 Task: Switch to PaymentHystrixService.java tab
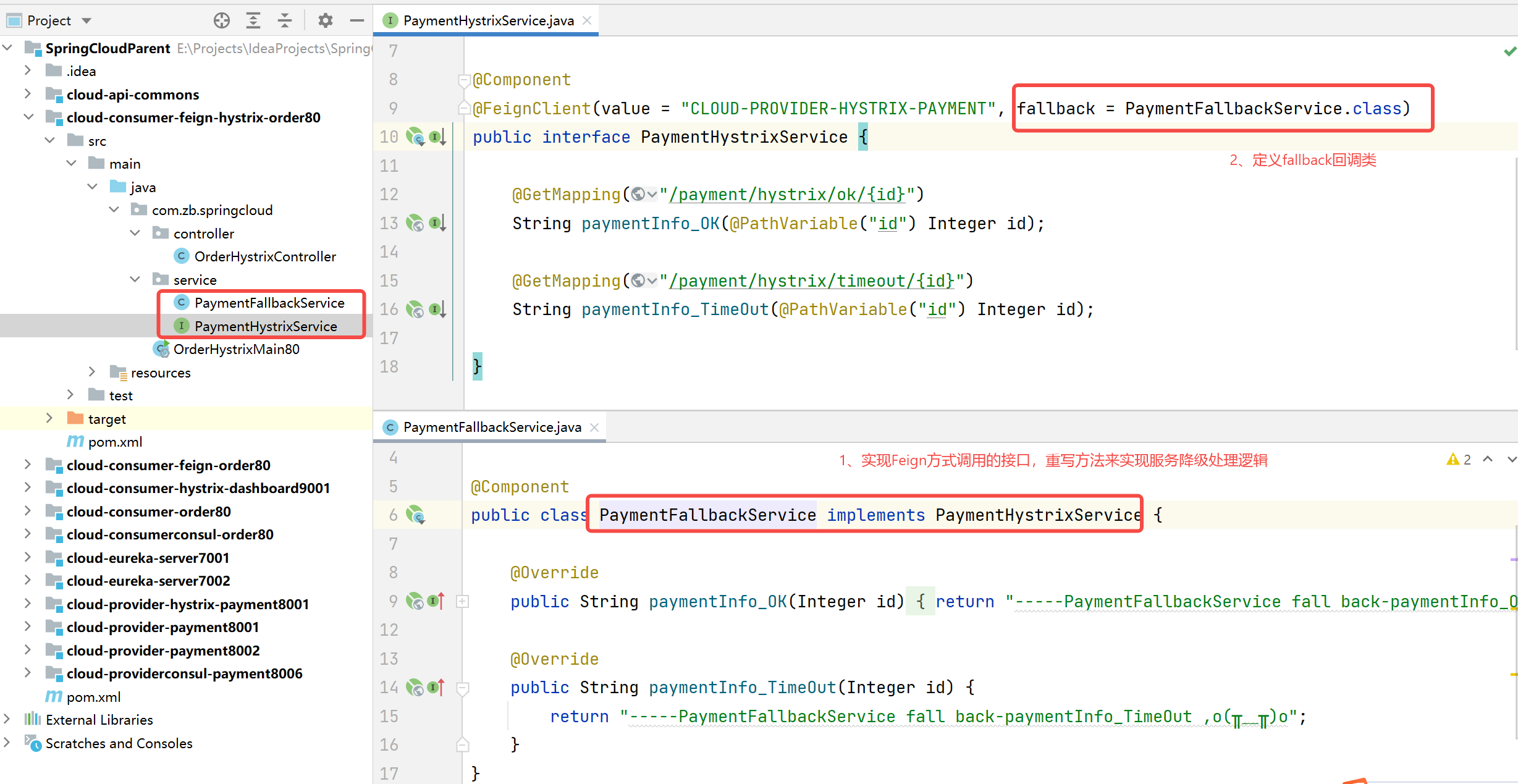point(487,20)
